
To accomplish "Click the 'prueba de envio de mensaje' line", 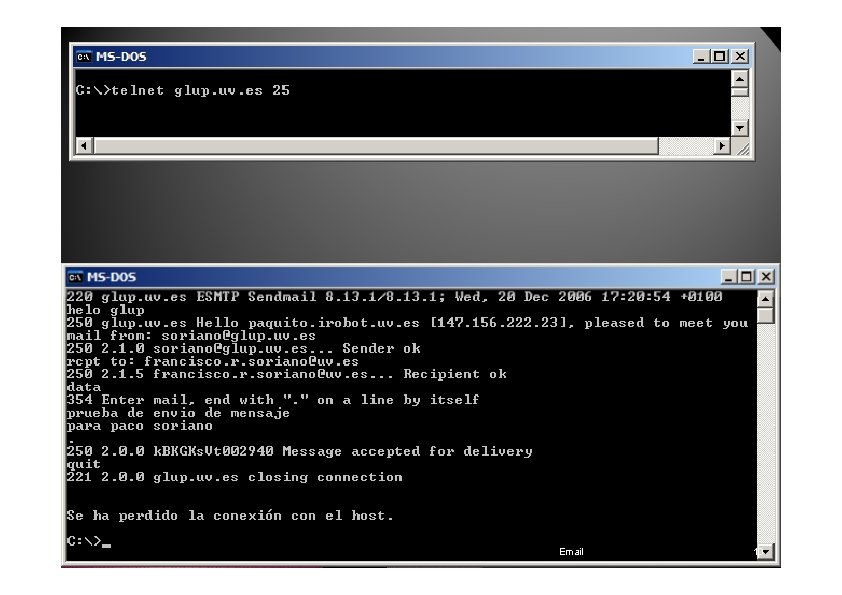I will coord(178,413).
